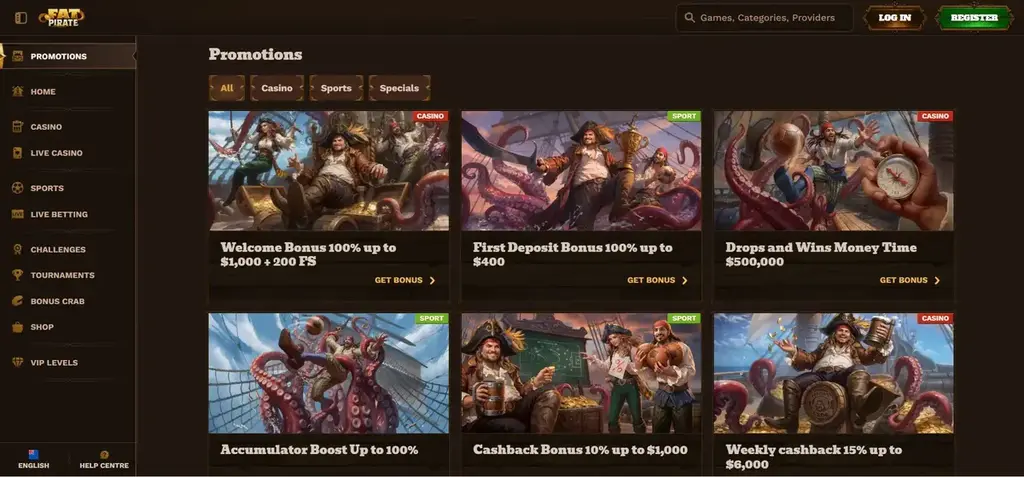The width and height of the screenshot is (1024, 477).
Task: Click Drops and Wins Money Time title
Action: tap(821, 254)
